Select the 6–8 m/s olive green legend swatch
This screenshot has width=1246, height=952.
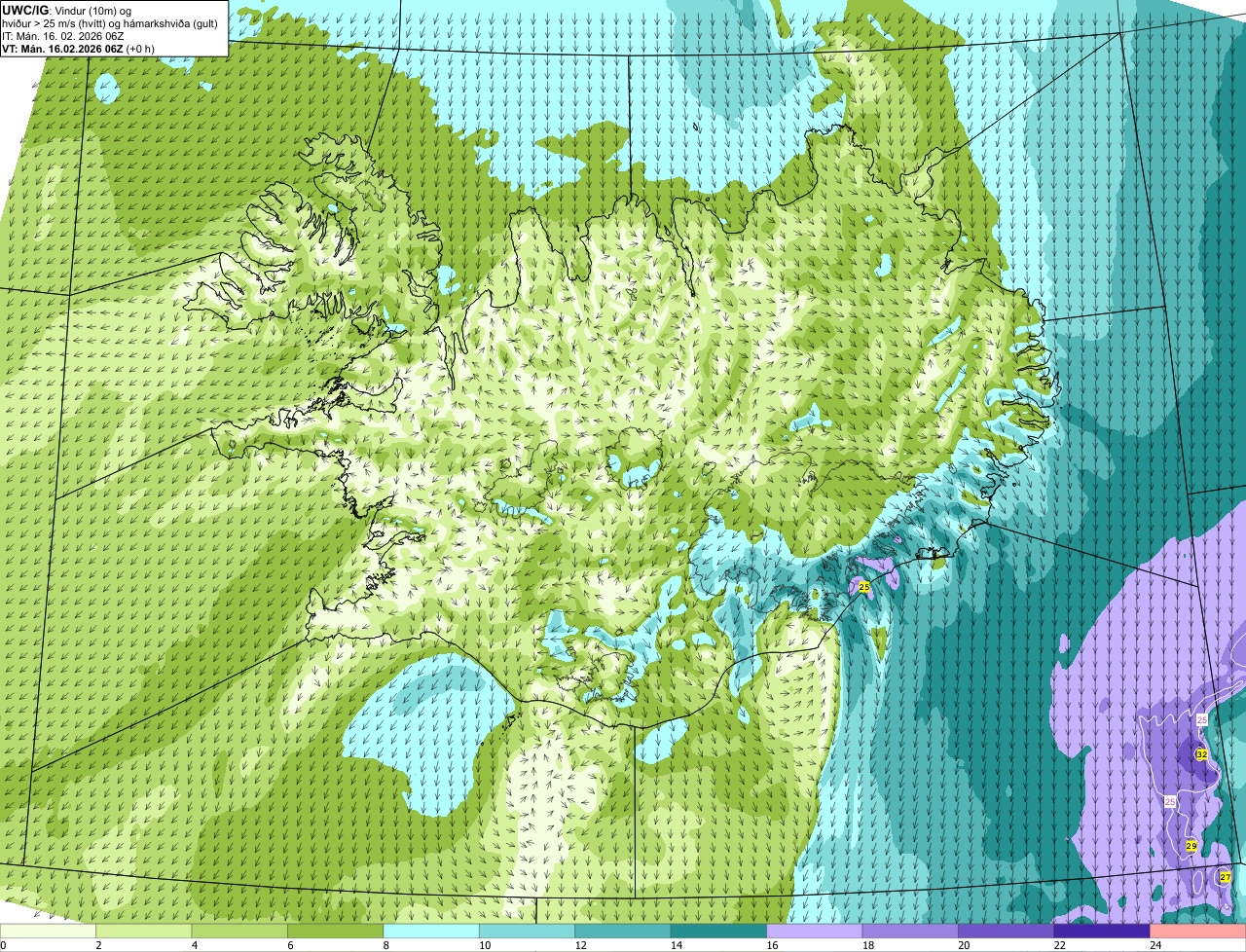click(x=336, y=931)
